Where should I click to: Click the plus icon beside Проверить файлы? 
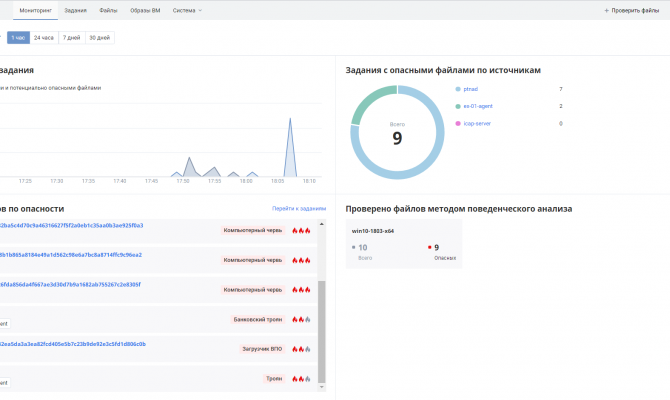point(606,10)
